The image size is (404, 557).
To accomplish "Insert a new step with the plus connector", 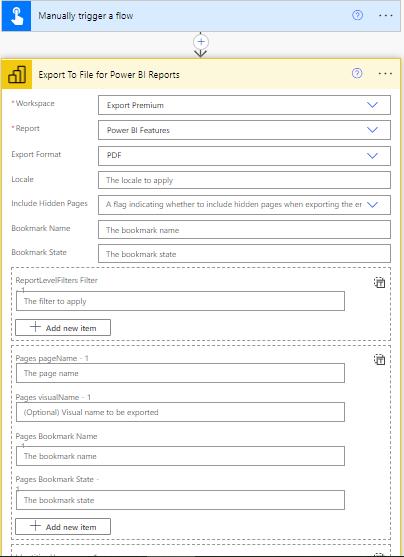I will click(x=201, y=42).
